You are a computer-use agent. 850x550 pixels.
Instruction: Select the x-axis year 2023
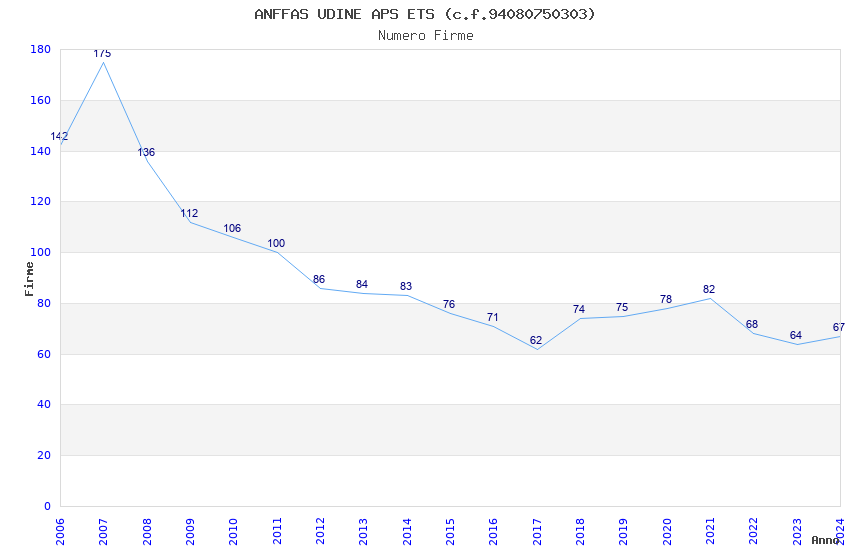coord(797,532)
